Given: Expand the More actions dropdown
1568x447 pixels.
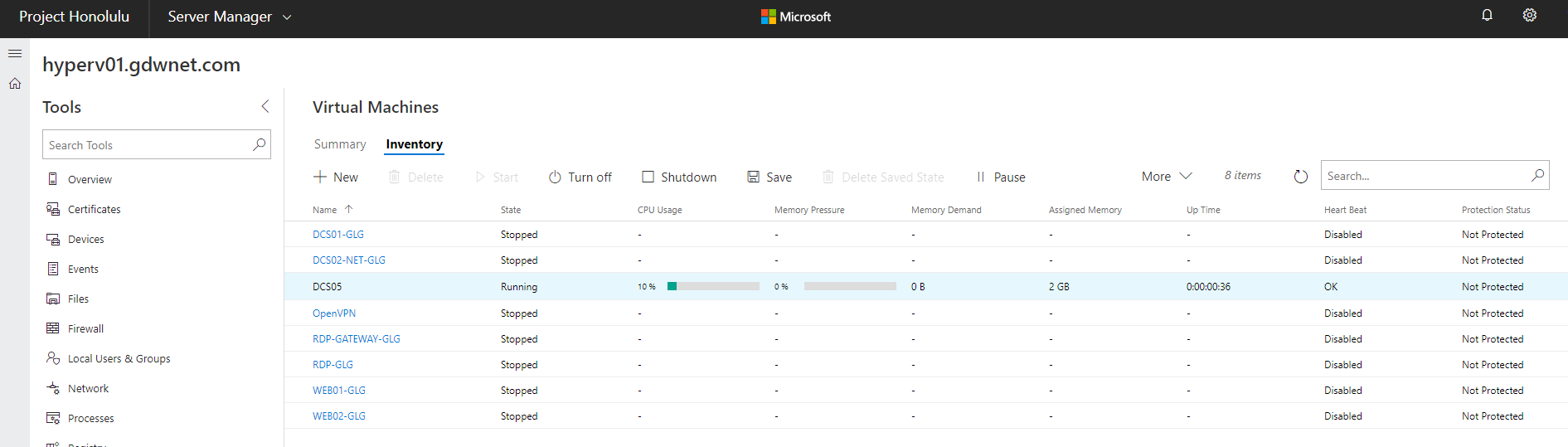Looking at the screenshot, I should tap(1167, 176).
